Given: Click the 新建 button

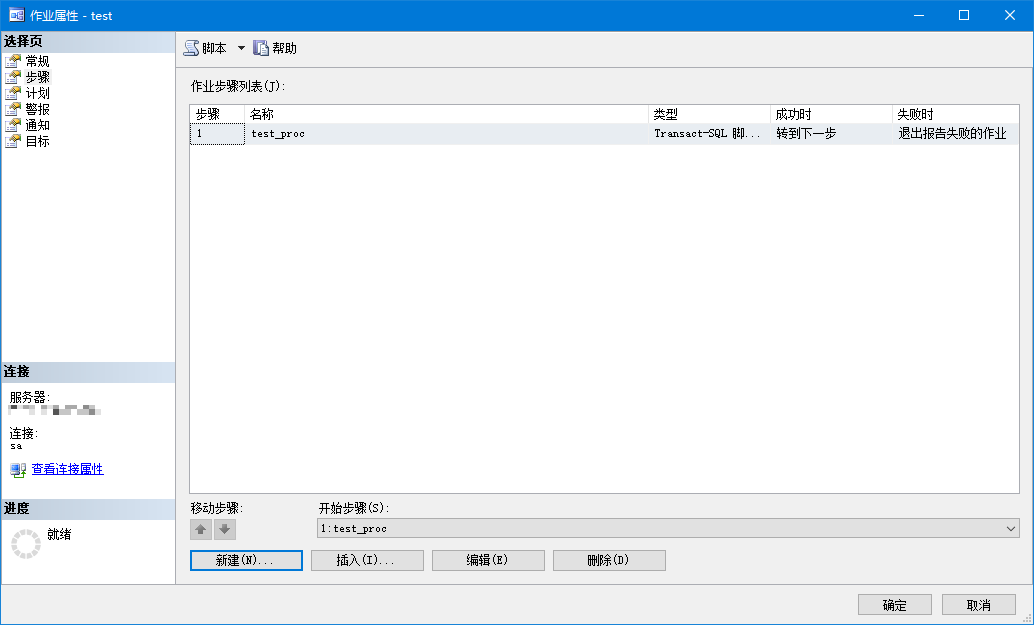Looking at the screenshot, I should click(245, 560).
